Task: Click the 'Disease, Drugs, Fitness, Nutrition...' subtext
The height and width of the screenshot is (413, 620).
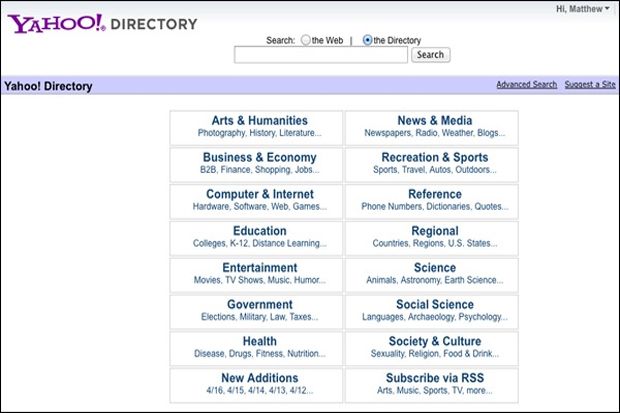Action: 260,354
